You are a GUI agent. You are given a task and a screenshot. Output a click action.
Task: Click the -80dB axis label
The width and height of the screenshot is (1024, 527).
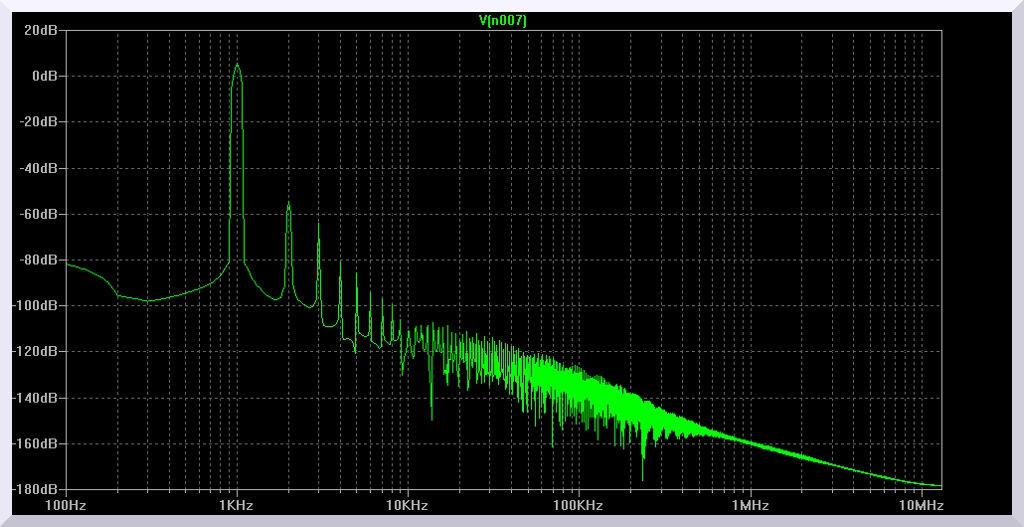tap(41, 260)
